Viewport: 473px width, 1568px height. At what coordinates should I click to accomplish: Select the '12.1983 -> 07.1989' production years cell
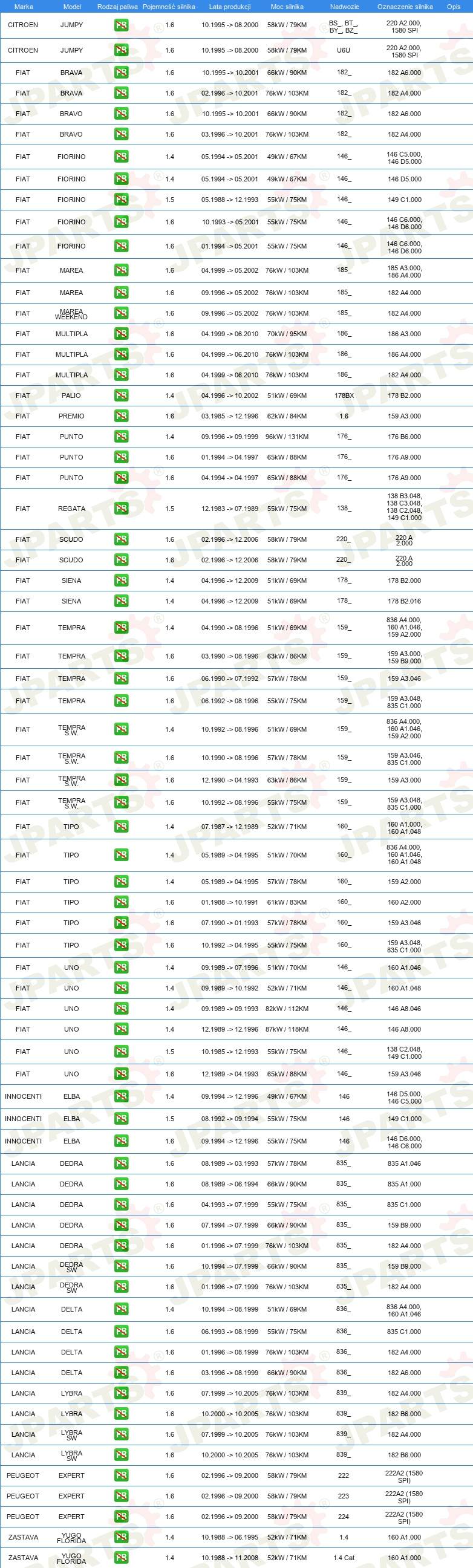229,509
